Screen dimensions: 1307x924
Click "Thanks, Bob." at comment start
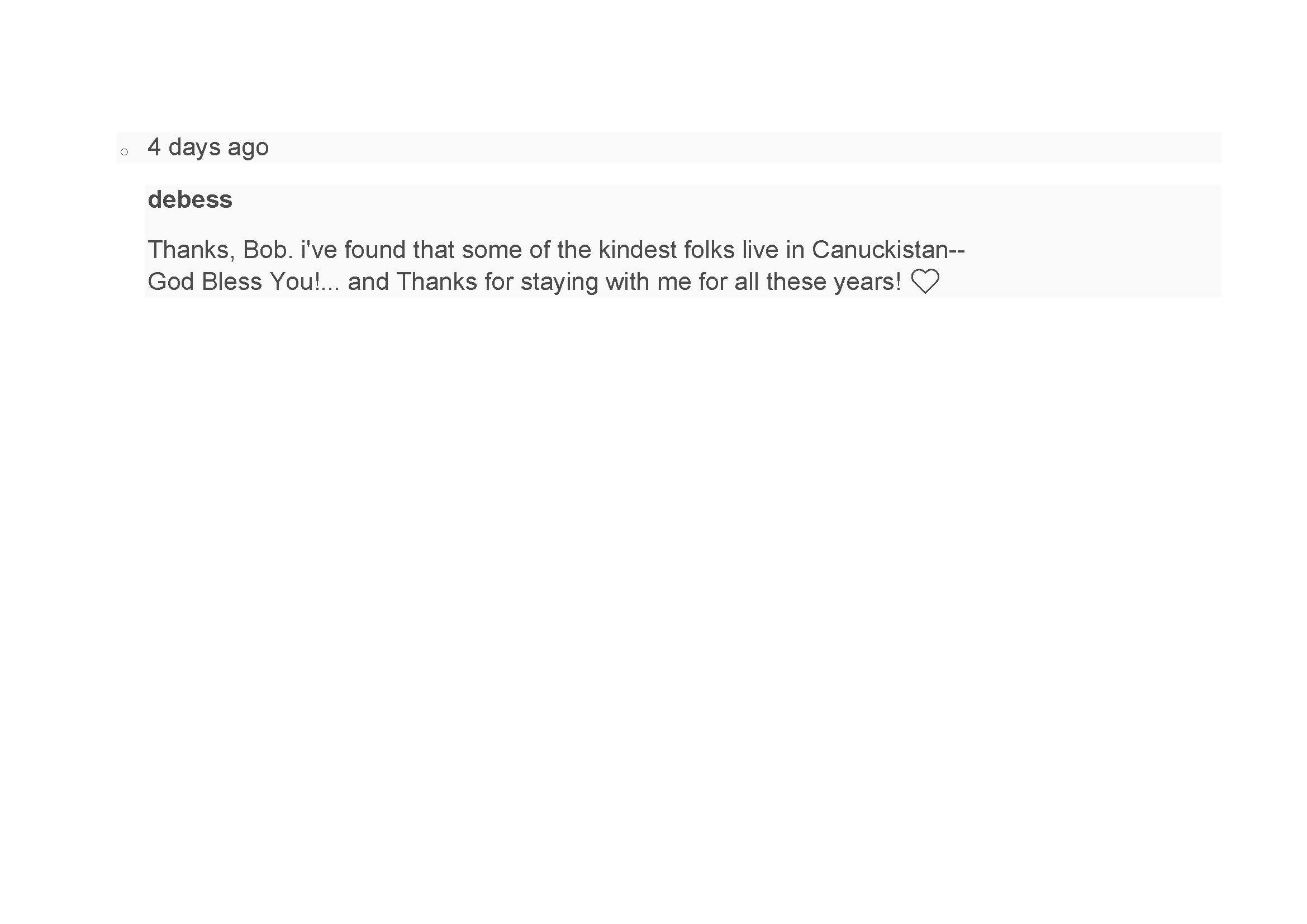point(220,250)
